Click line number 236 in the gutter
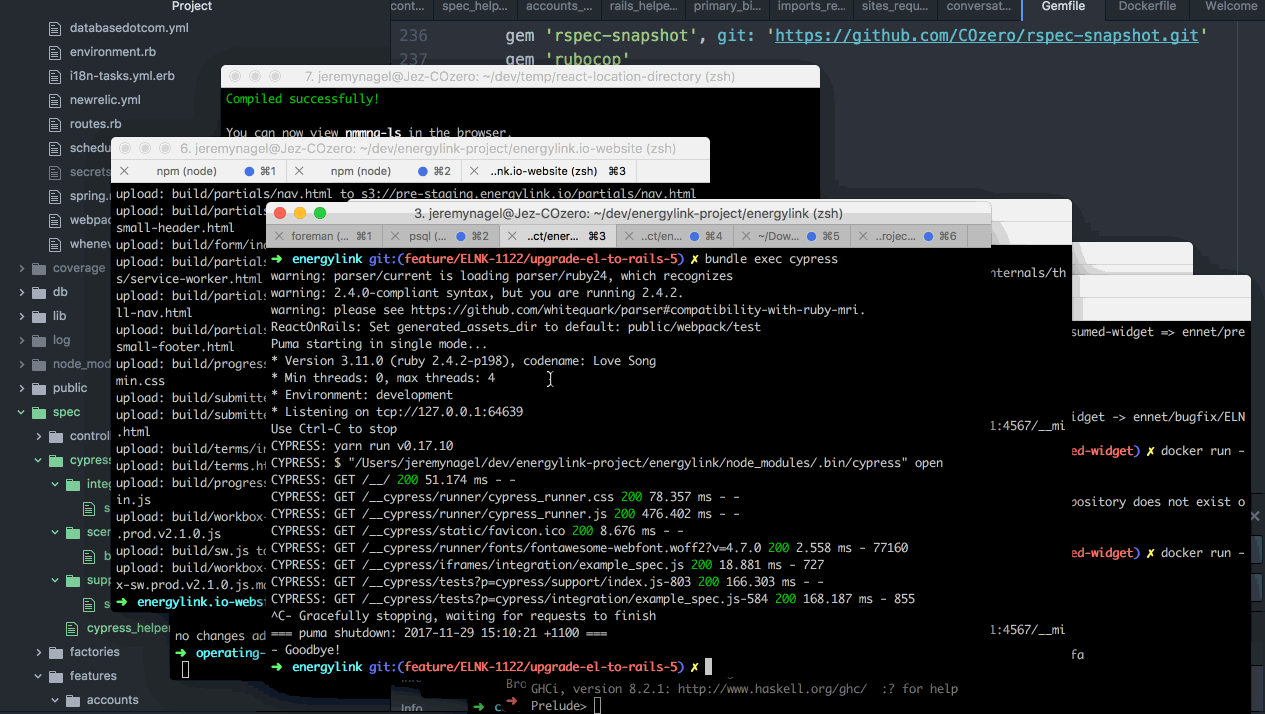 click(x=413, y=36)
